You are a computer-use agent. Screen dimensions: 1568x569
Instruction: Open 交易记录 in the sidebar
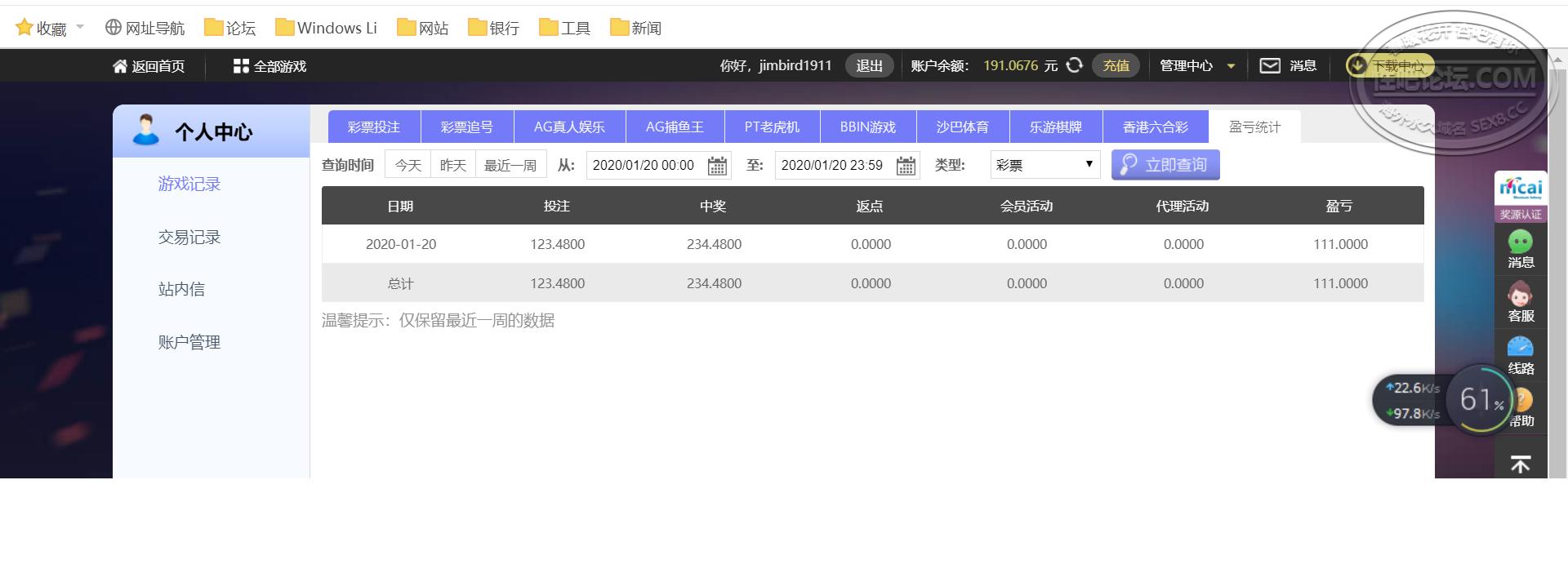coord(189,238)
